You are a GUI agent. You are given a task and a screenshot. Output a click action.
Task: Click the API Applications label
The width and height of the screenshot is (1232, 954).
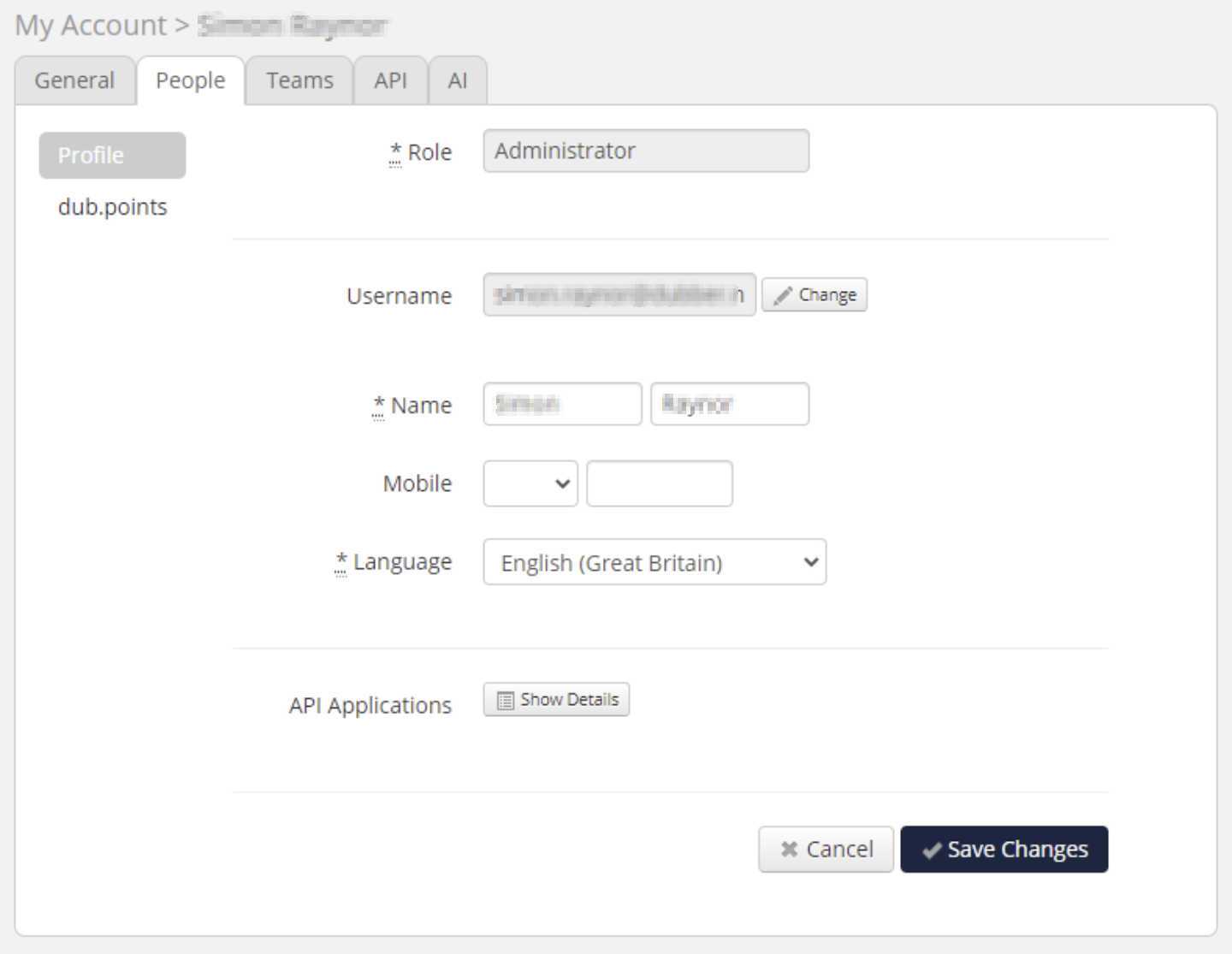pos(370,705)
